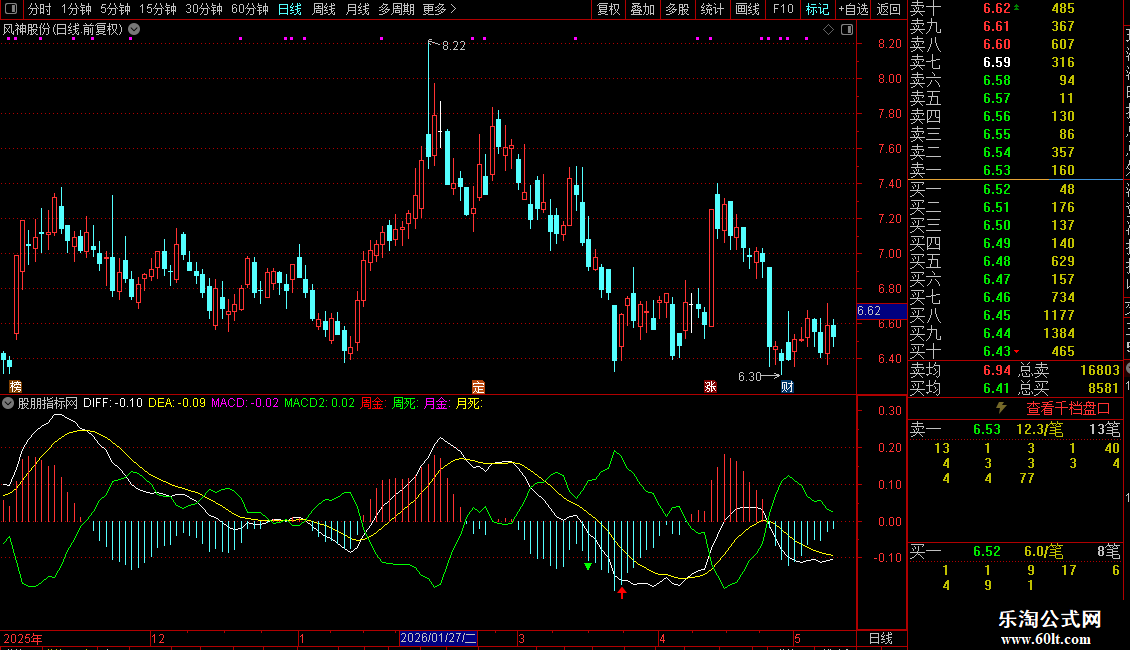
Task: Open the 多周期 multi-period view
Action: (x=396, y=9)
